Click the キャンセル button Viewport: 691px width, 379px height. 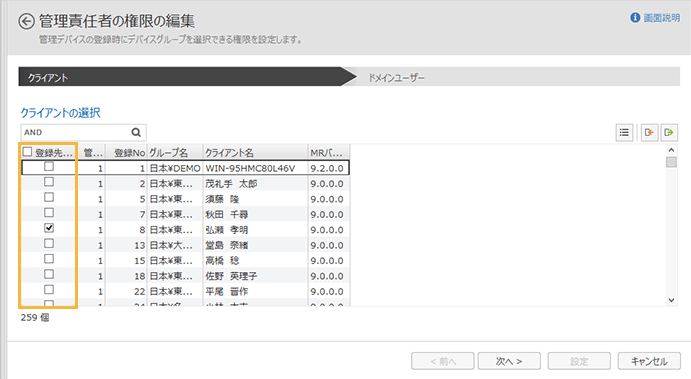pos(649,361)
